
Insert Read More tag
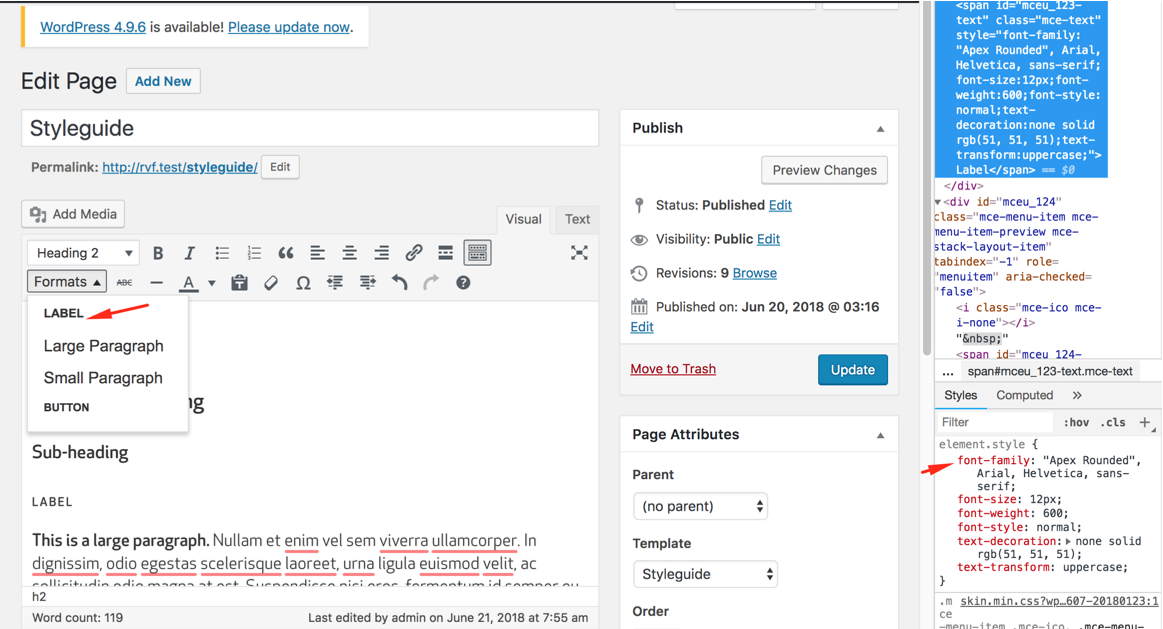coord(446,253)
